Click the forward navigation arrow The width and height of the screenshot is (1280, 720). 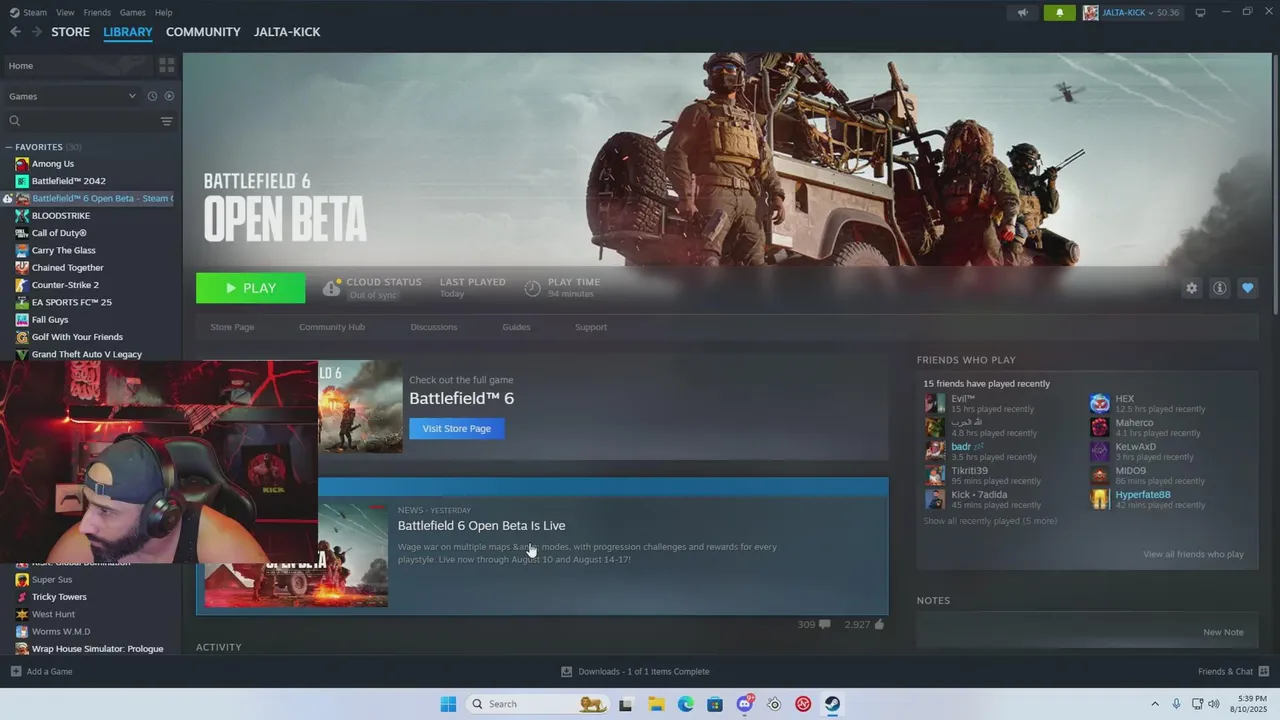pyautogui.click(x=36, y=32)
